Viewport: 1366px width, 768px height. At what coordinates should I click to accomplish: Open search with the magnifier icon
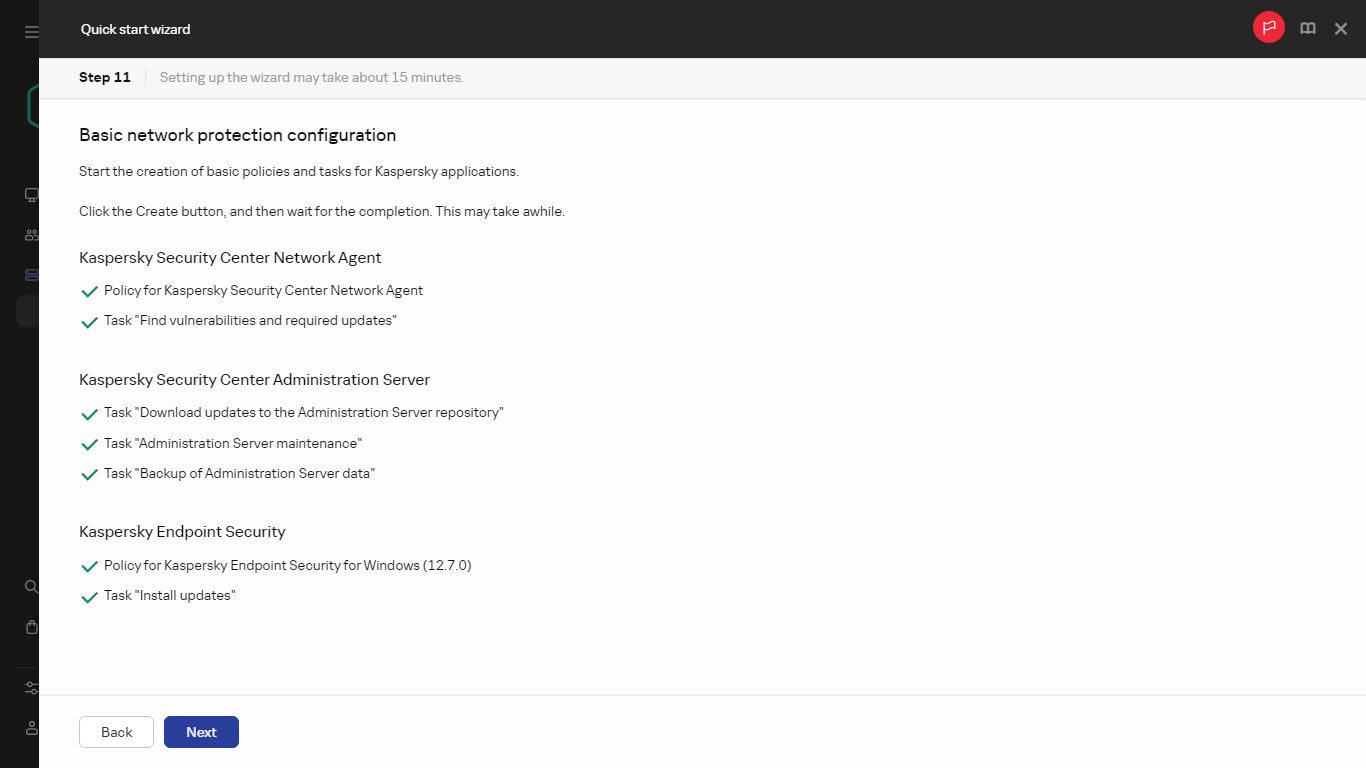30,586
